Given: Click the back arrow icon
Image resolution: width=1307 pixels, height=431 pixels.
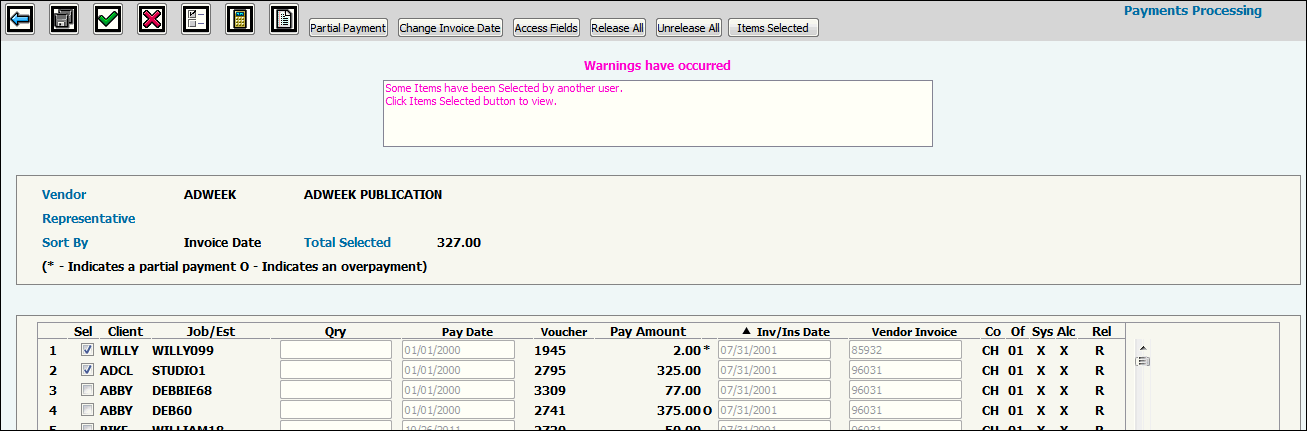Looking at the screenshot, I should pos(20,19).
